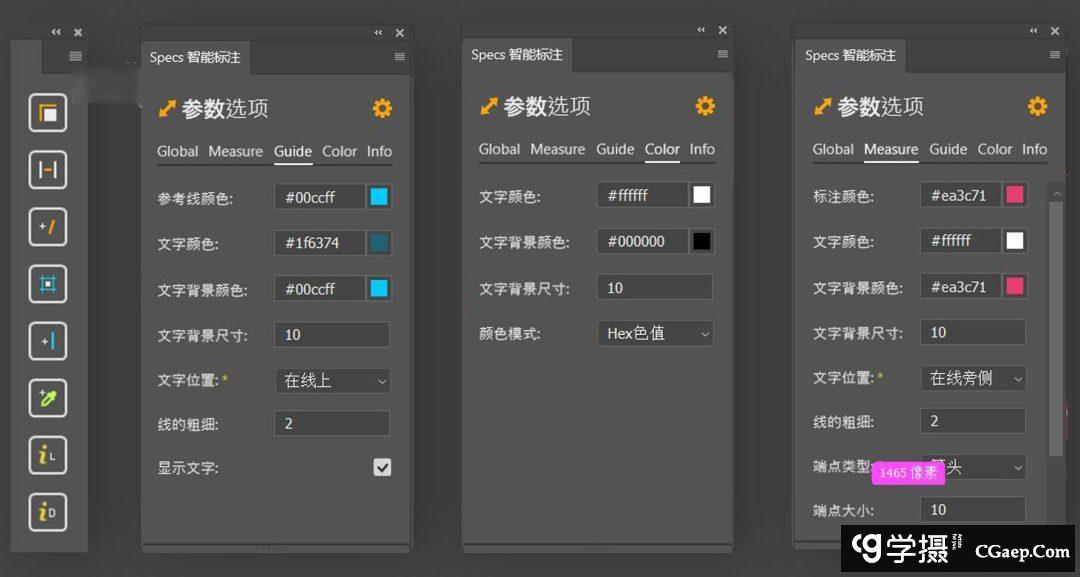Screen dimensions: 1080x577
Task: Click the info "L" tool icon
Action: coord(48,455)
